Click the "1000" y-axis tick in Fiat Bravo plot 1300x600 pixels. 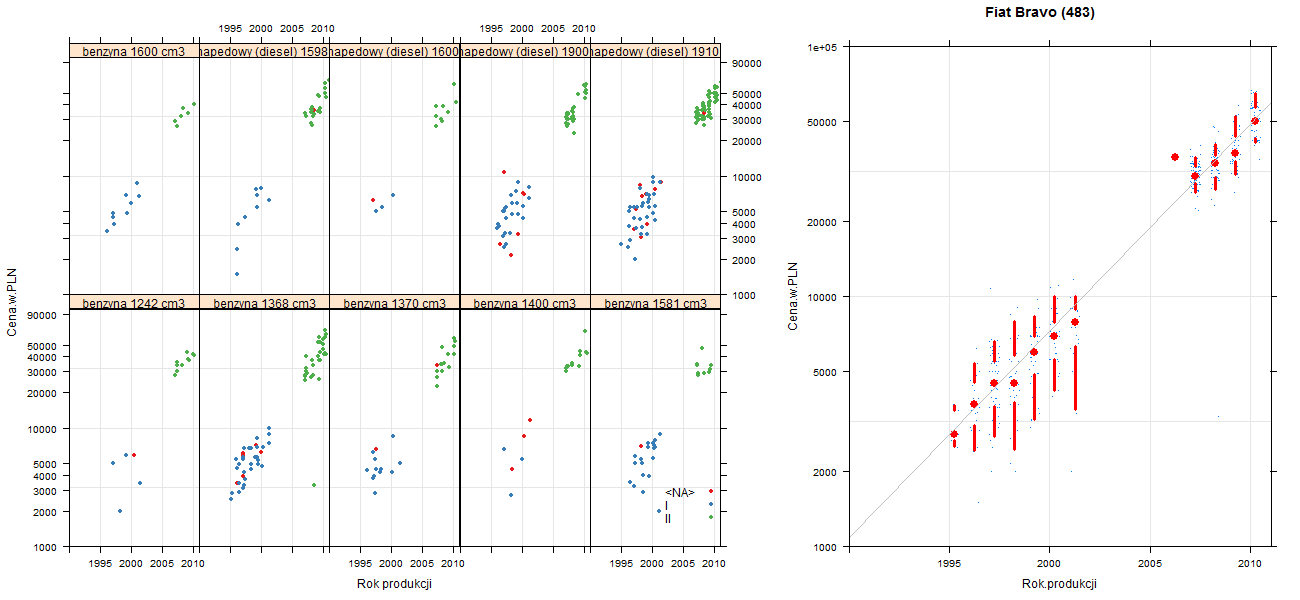coord(827,547)
